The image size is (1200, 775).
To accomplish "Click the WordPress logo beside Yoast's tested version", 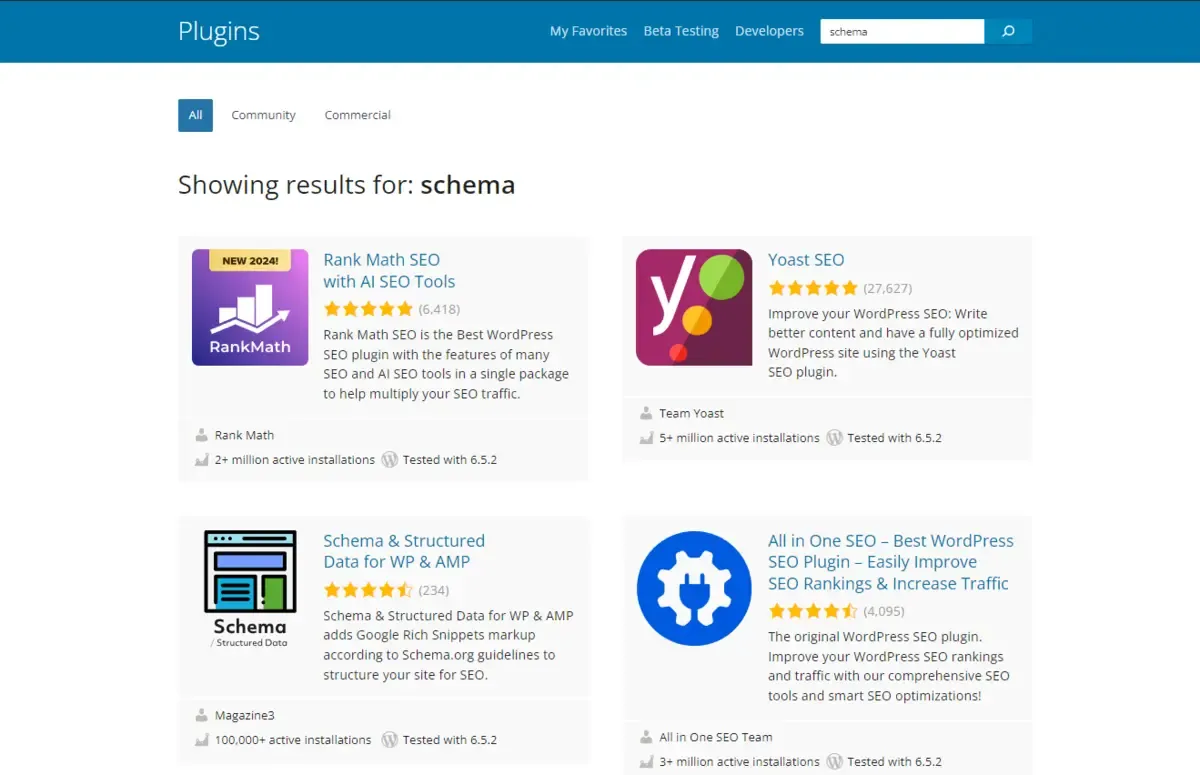I will click(835, 437).
